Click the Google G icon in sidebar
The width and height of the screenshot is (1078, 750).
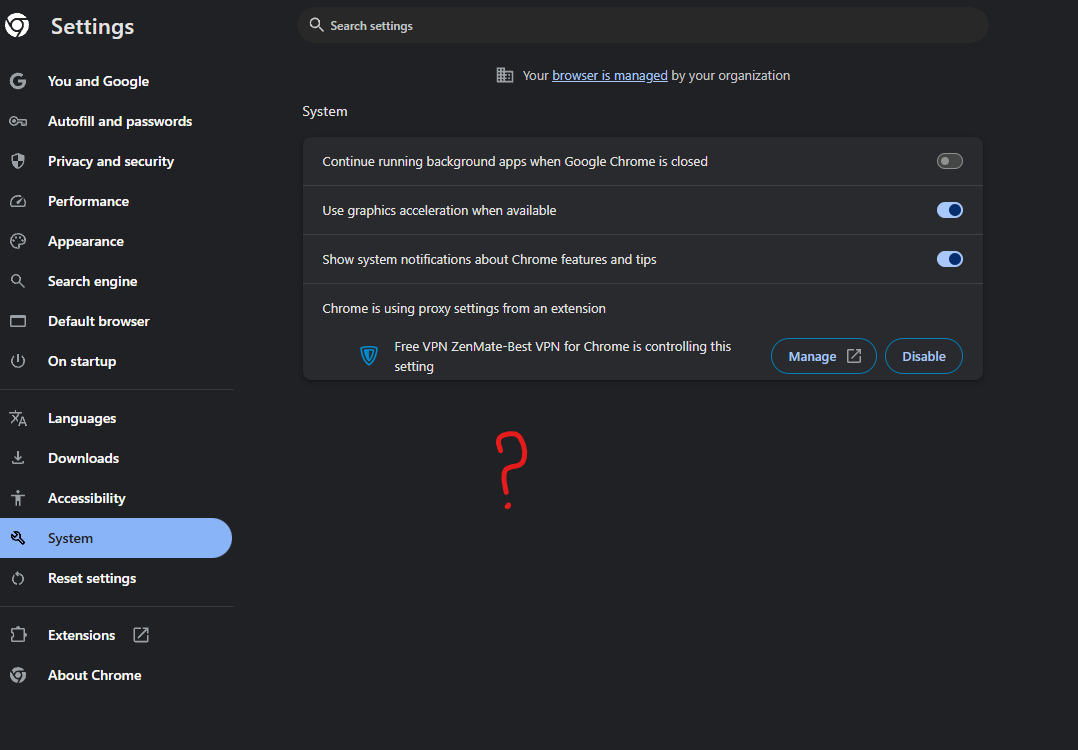[18, 81]
